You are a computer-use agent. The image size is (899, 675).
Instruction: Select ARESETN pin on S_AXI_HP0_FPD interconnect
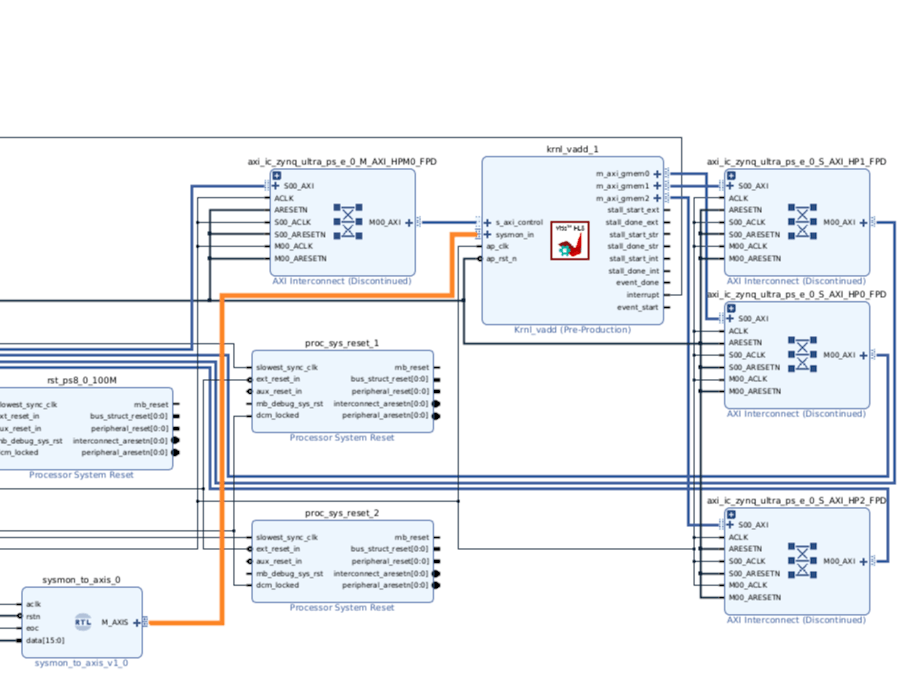745,343
